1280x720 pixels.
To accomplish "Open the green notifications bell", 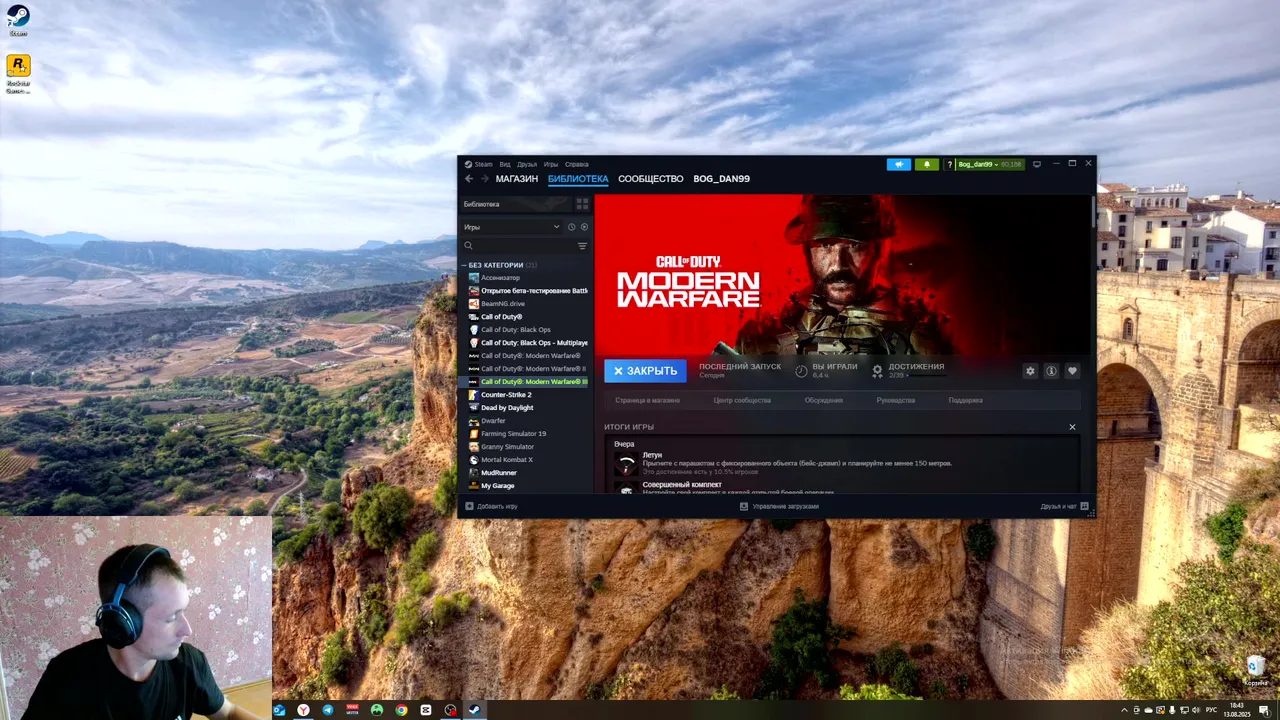I will pos(926,164).
